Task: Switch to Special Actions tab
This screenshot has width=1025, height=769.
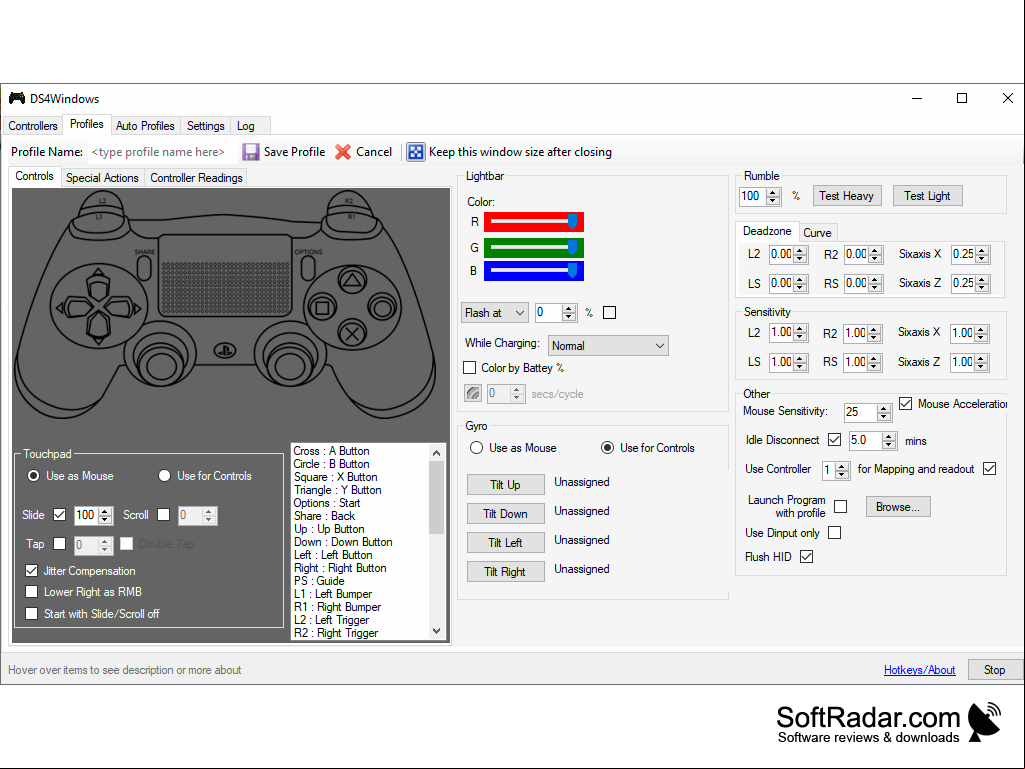Action: tap(102, 178)
